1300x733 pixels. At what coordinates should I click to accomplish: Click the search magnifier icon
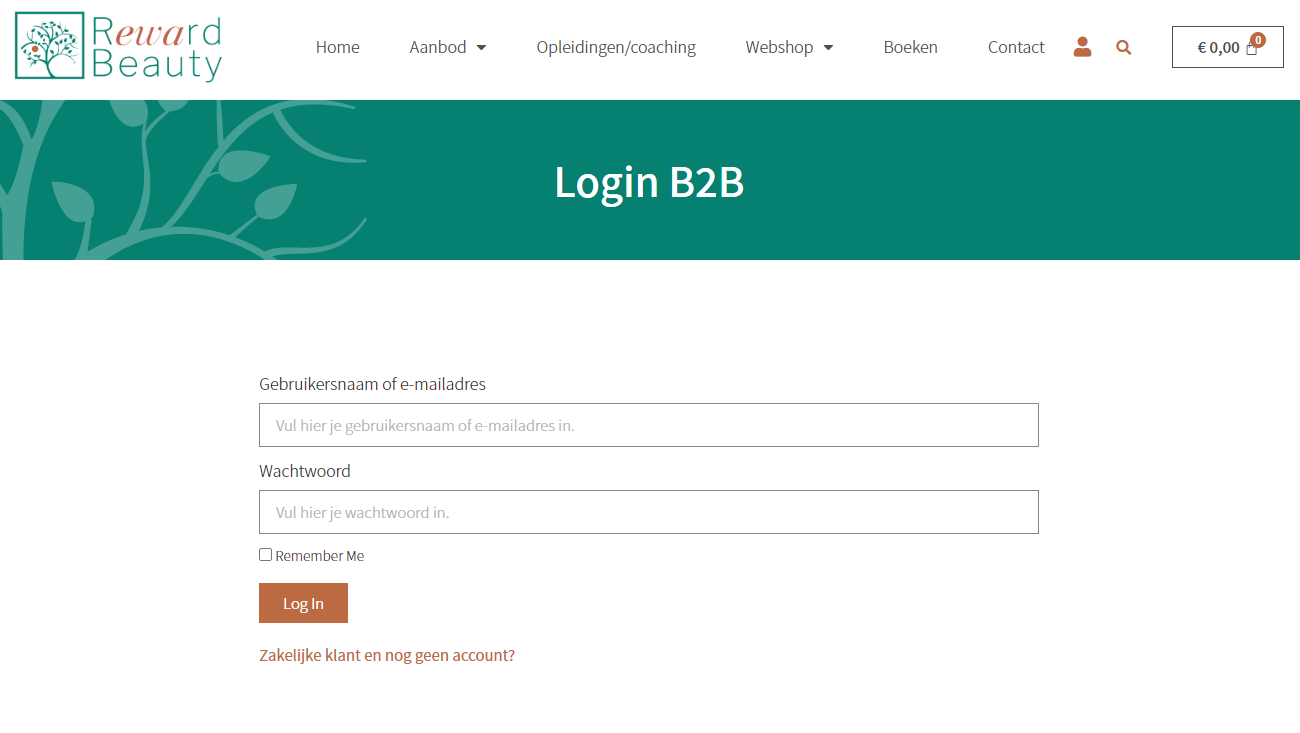tap(1124, 47)
